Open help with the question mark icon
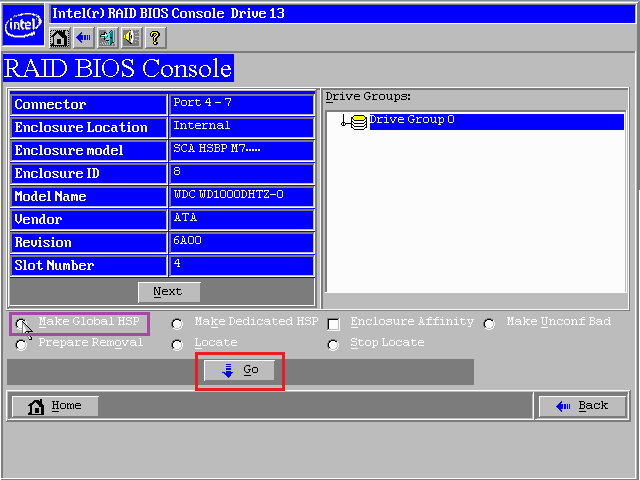 tap(156, 38)
